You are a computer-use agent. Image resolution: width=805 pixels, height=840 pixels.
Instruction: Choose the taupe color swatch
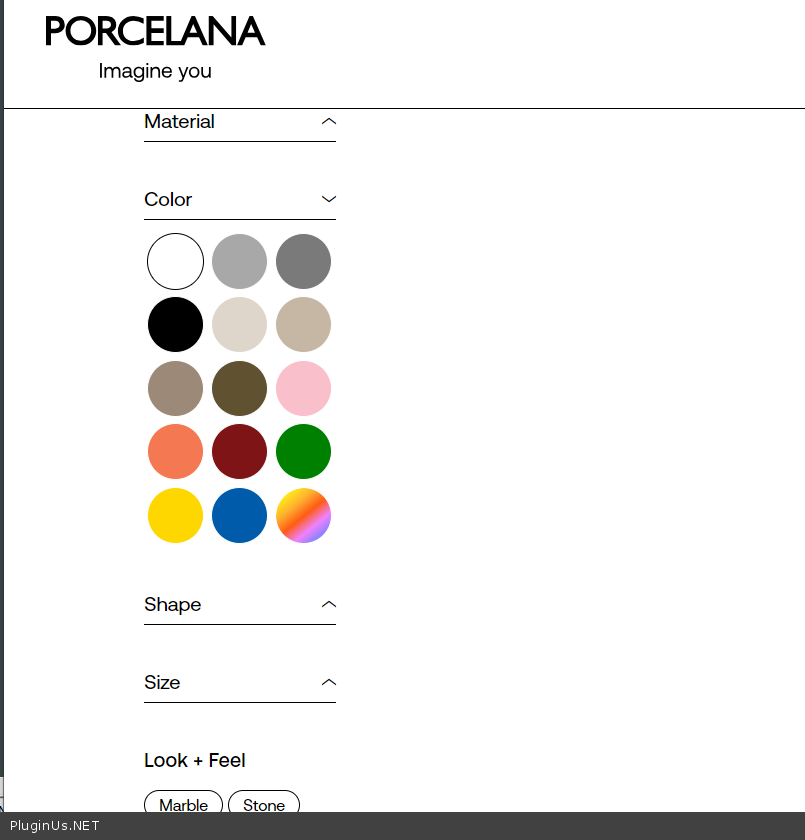tap(175, 388)
